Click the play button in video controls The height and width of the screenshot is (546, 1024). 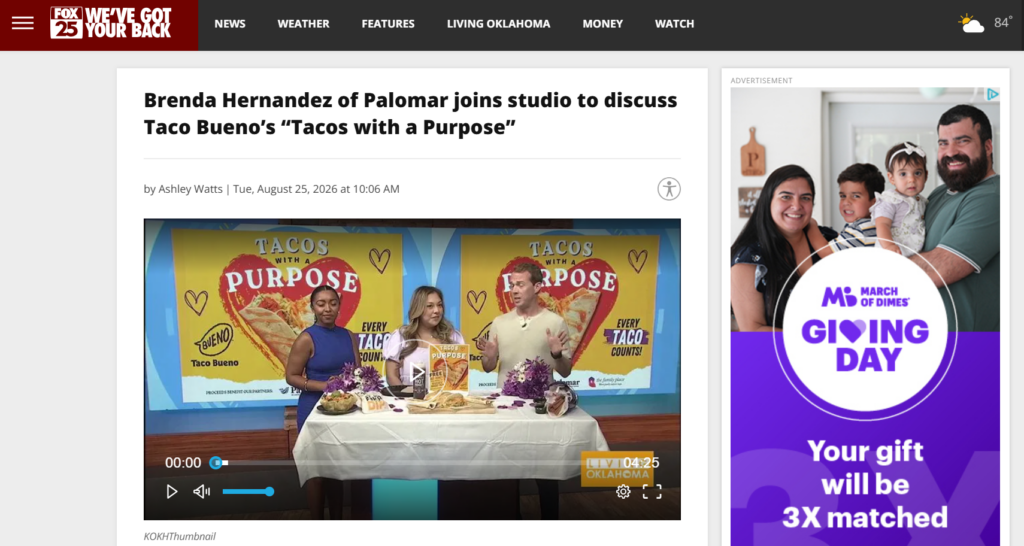click(x=172, y=491)
